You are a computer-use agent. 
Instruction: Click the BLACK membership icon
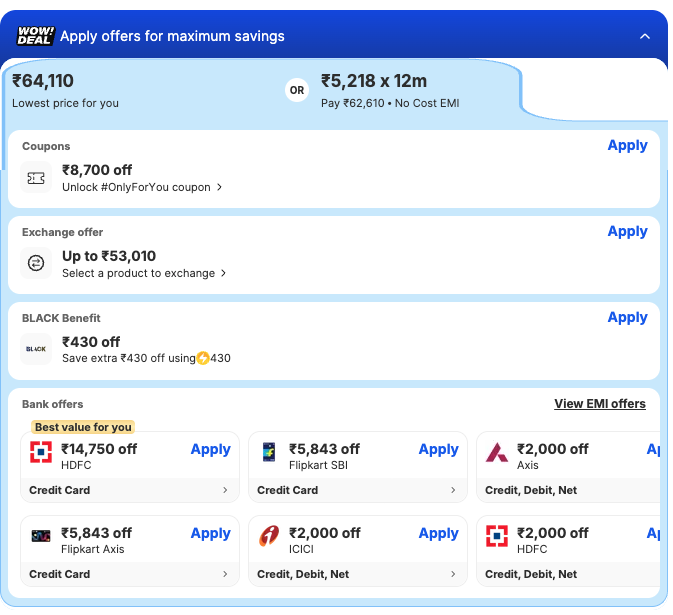click(36, 349)
